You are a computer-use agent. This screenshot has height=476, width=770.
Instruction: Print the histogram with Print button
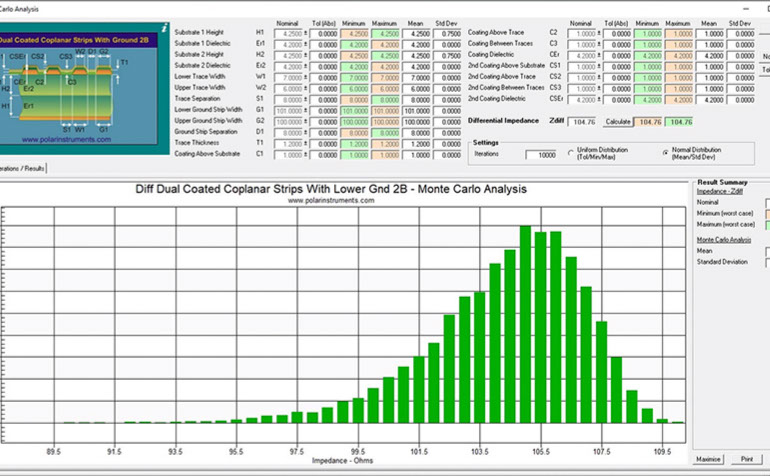[746, 458]
